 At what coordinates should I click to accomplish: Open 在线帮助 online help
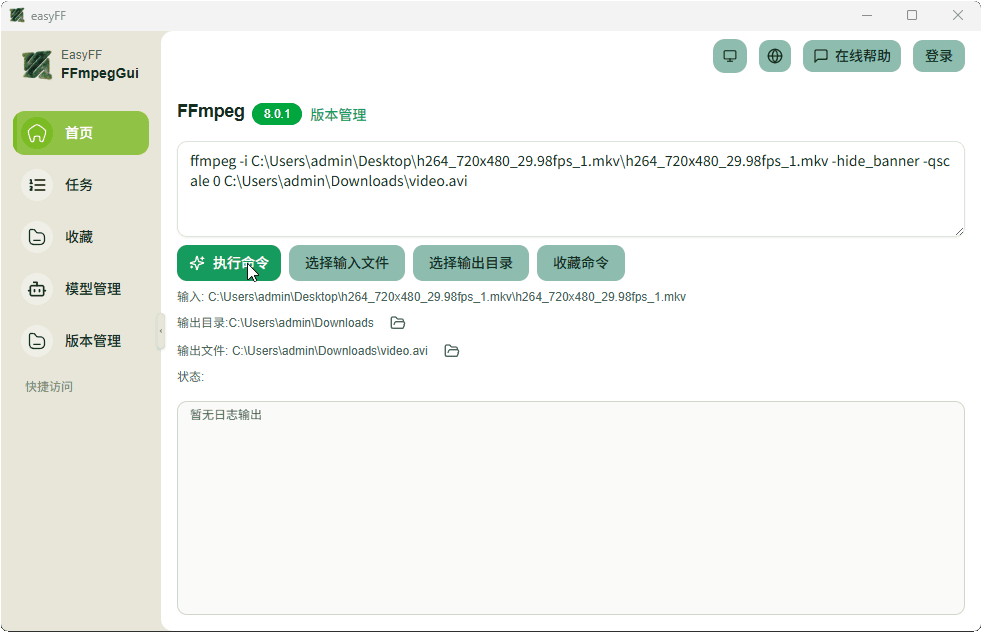pos(852,56)
